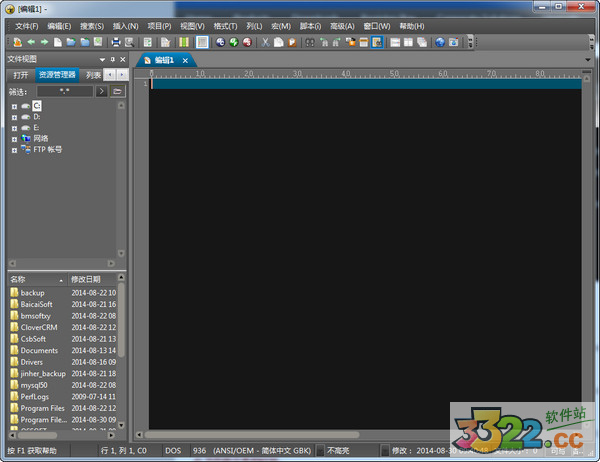
Task: Click the binoculars Find icon
Action: (x=310, y=42)
